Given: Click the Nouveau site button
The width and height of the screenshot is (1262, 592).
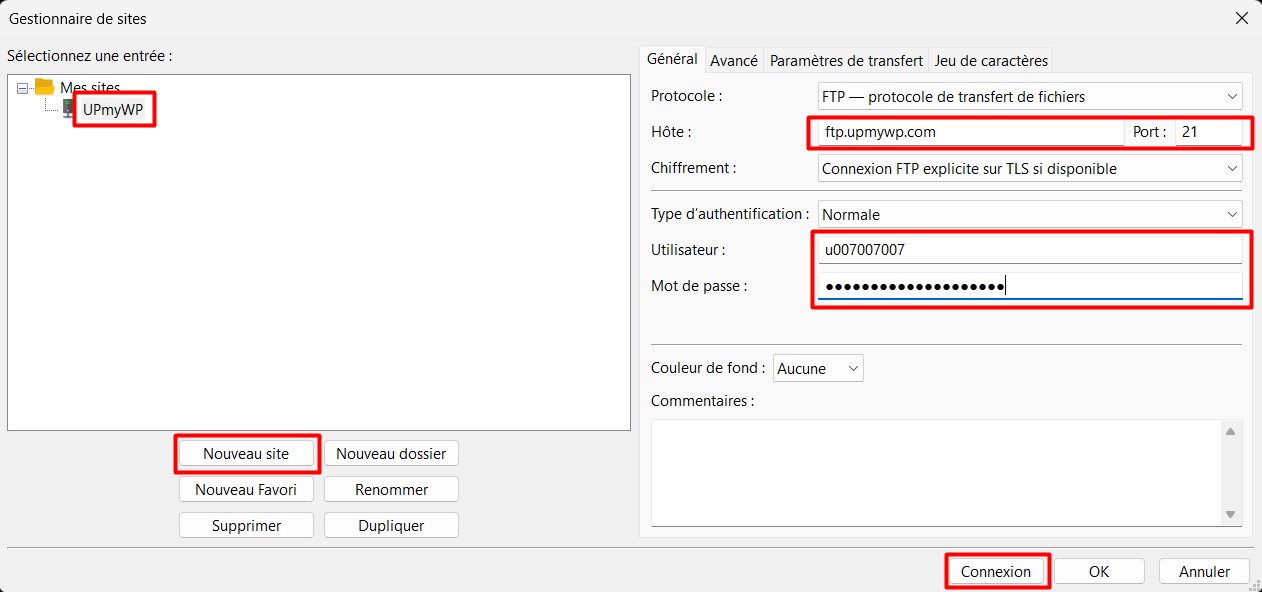Looking at the screenshot, I should [246, 453].
